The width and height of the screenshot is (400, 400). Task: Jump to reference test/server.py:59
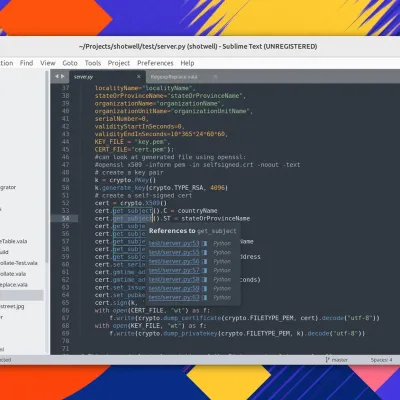[174, 289]
